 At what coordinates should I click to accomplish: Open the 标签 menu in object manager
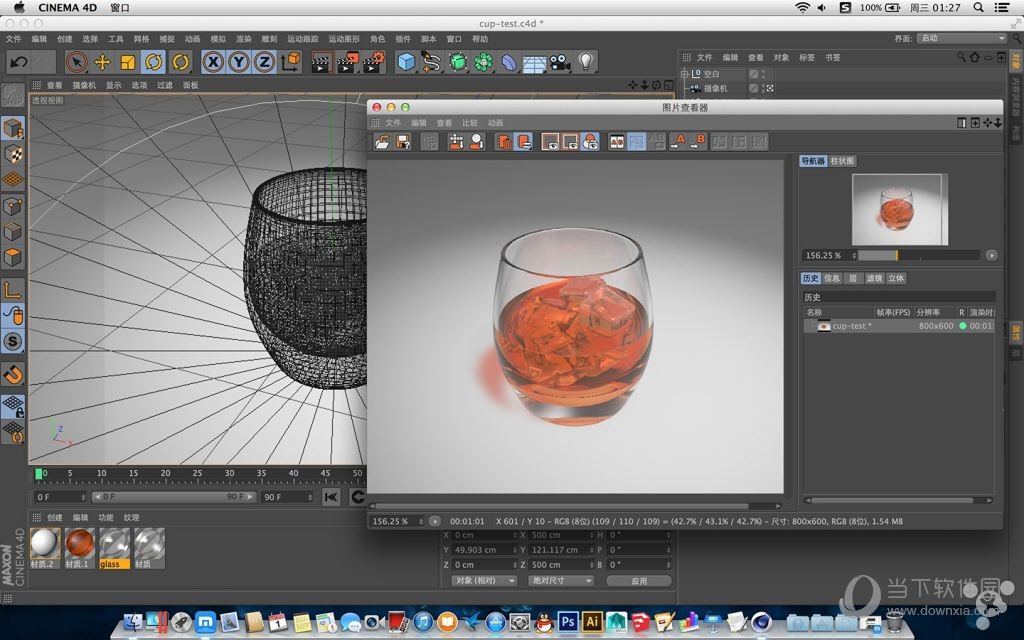coord(807,57)
